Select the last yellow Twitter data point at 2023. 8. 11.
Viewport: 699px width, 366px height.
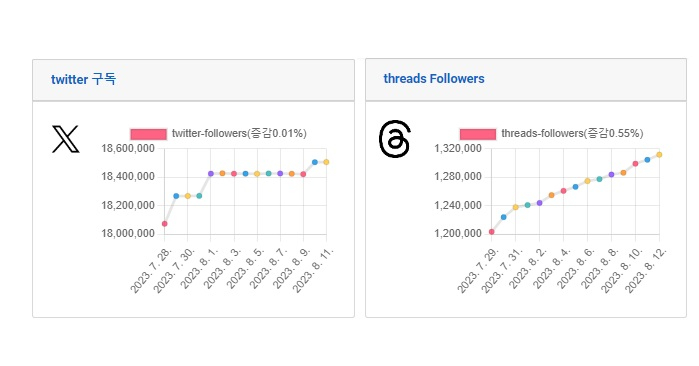[326, 162]
